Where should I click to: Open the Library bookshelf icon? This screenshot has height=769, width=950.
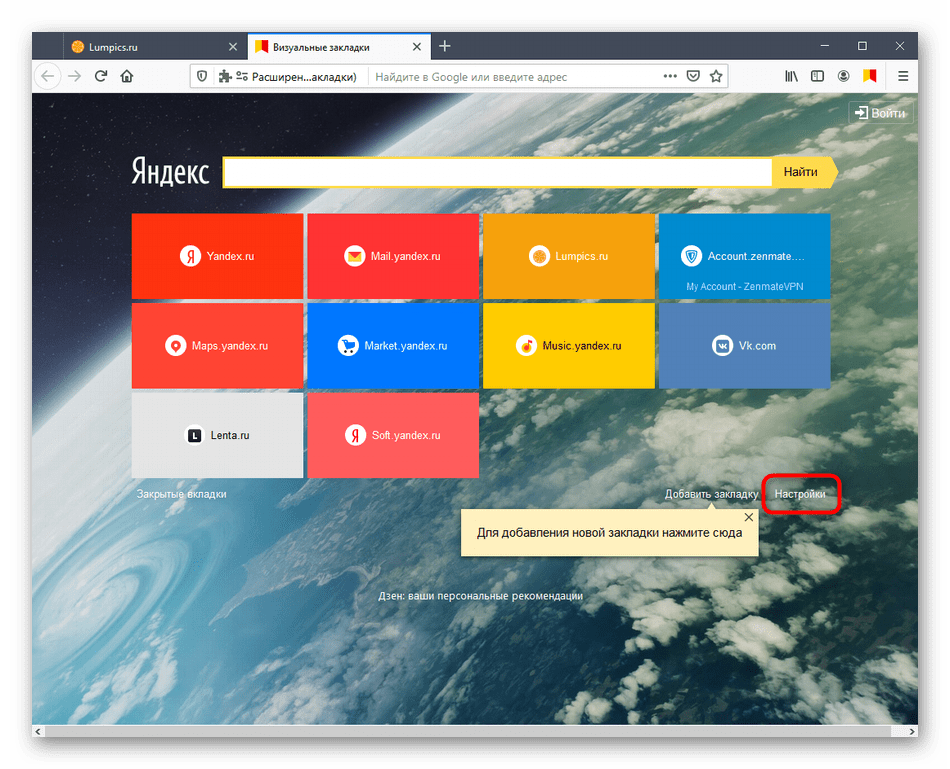791,76
